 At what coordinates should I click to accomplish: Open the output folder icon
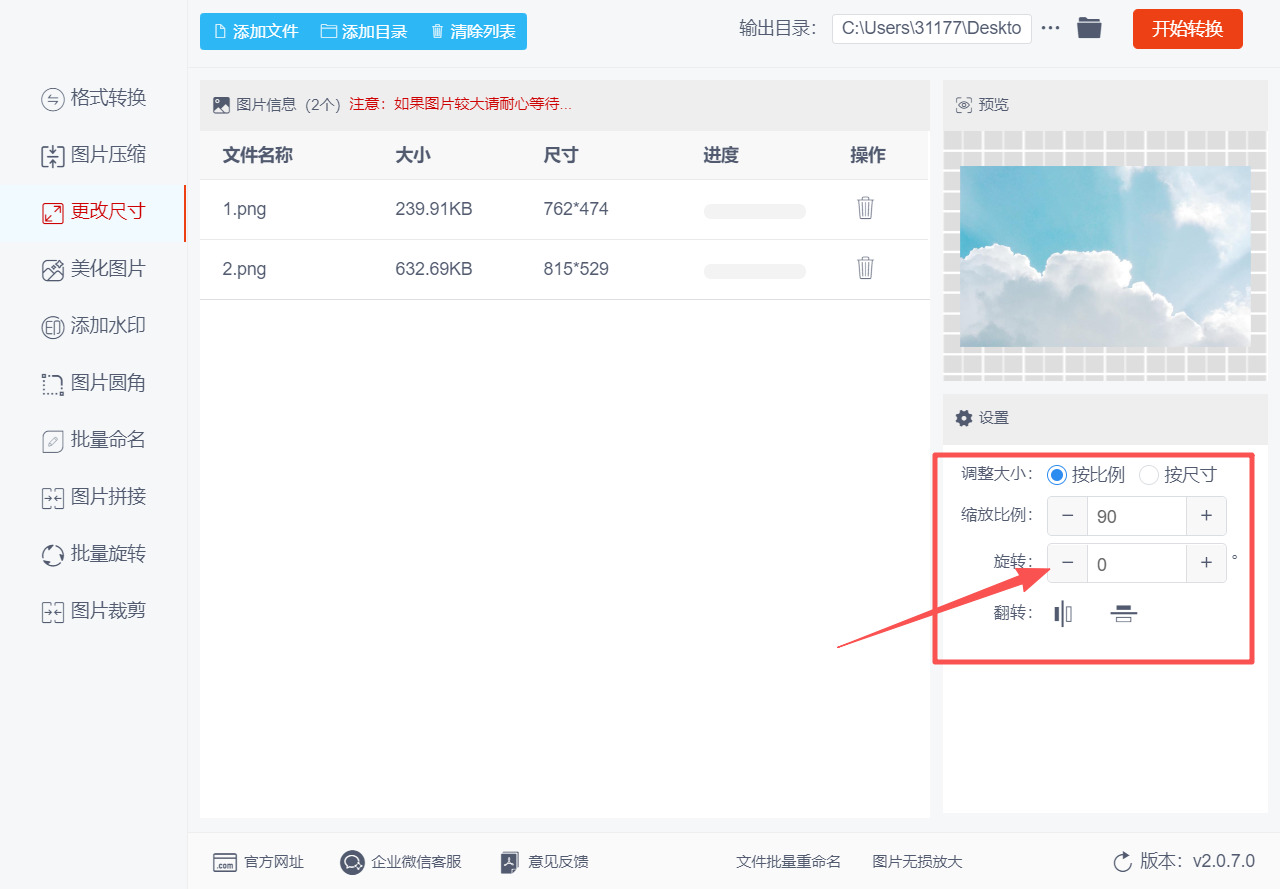click(x=1089, y=28)
